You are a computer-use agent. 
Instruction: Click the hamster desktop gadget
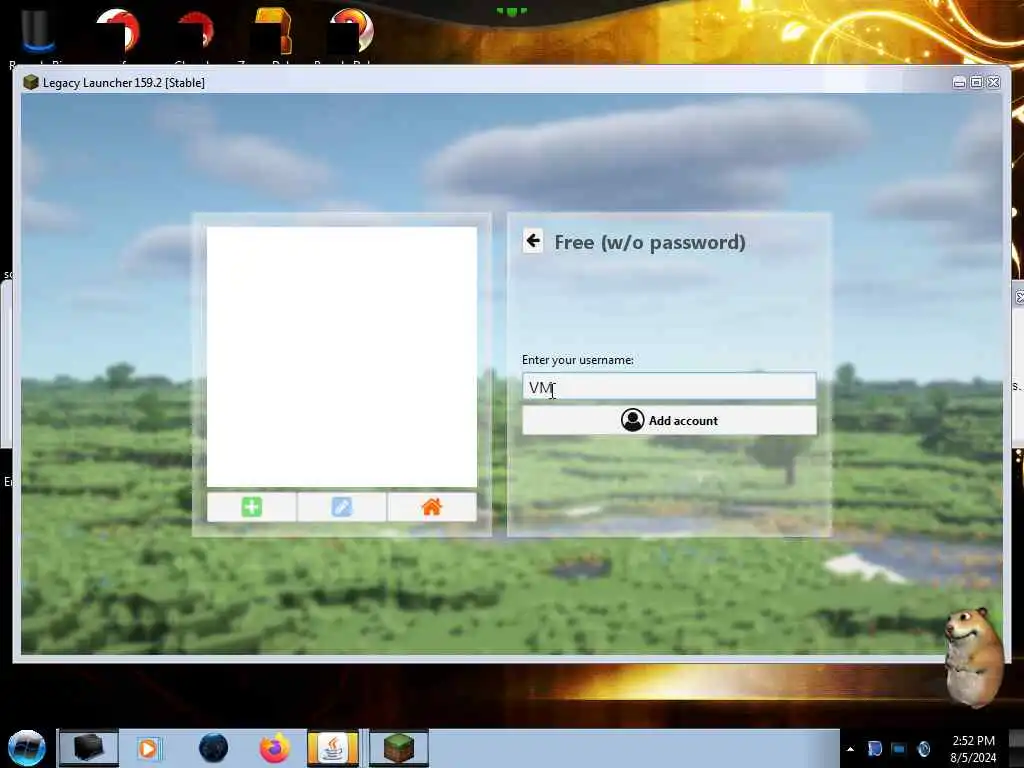(x=973, y=656)
